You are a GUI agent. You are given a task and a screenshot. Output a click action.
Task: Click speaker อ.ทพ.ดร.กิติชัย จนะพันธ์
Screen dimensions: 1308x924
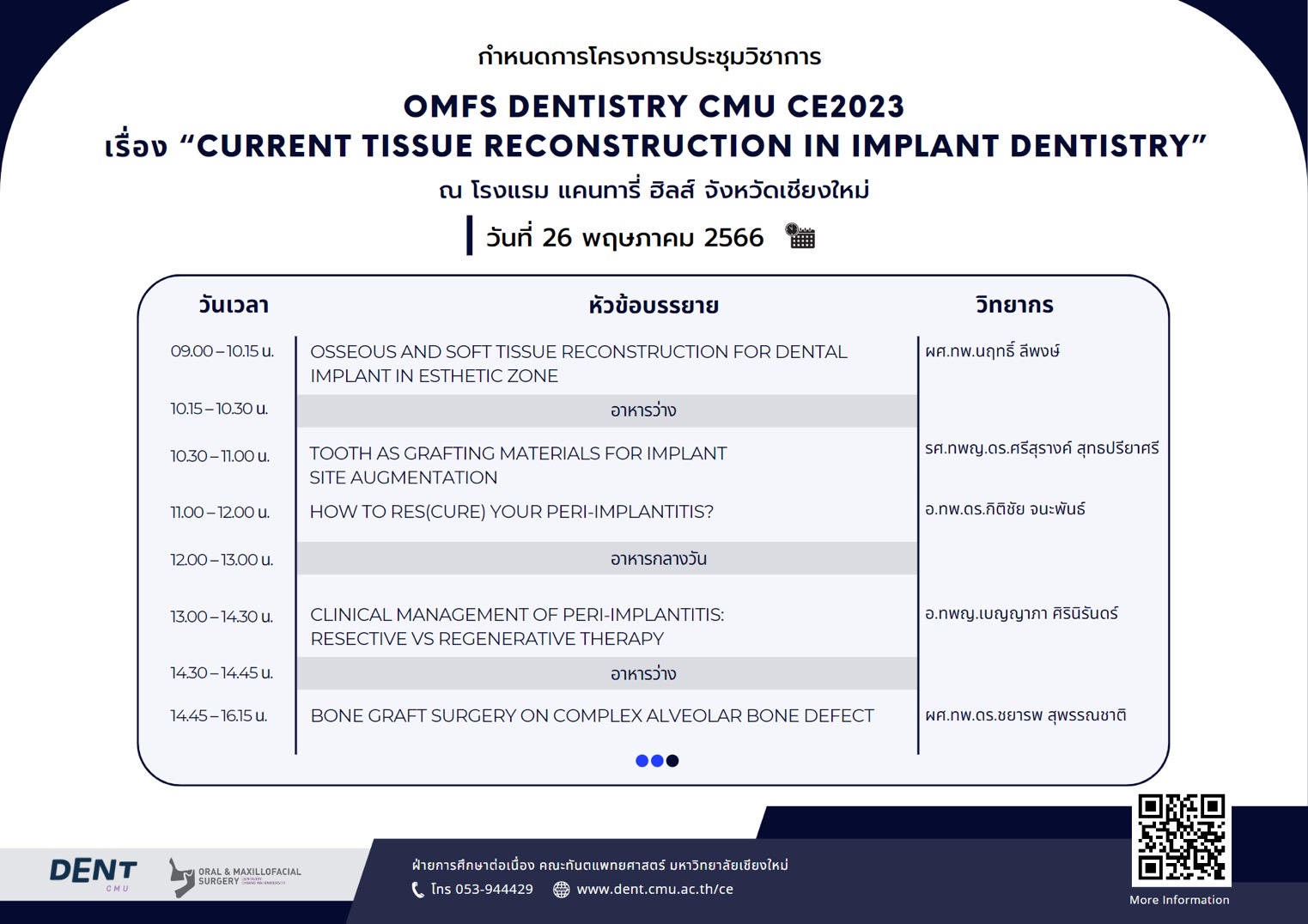click(x=1005, y=509)
